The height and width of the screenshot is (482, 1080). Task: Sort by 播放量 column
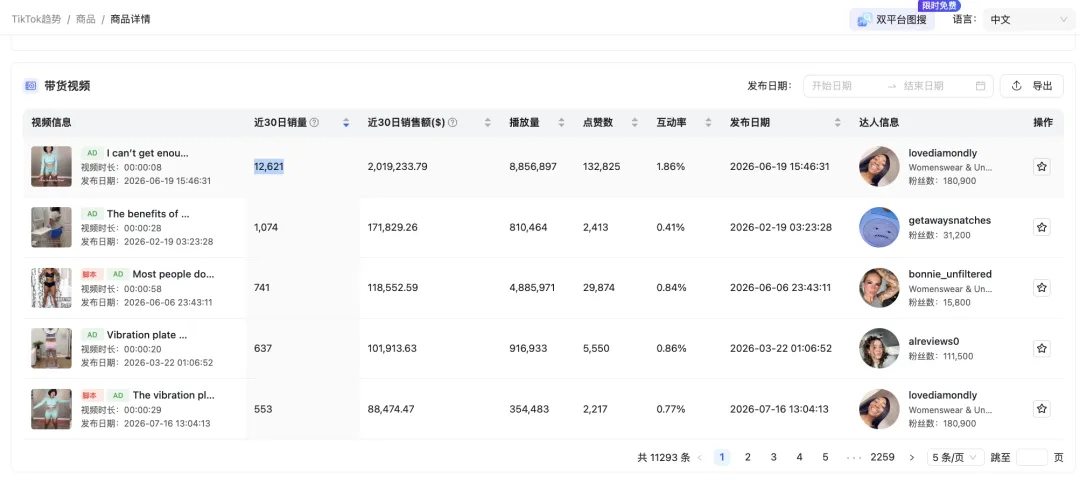(561, 123)
